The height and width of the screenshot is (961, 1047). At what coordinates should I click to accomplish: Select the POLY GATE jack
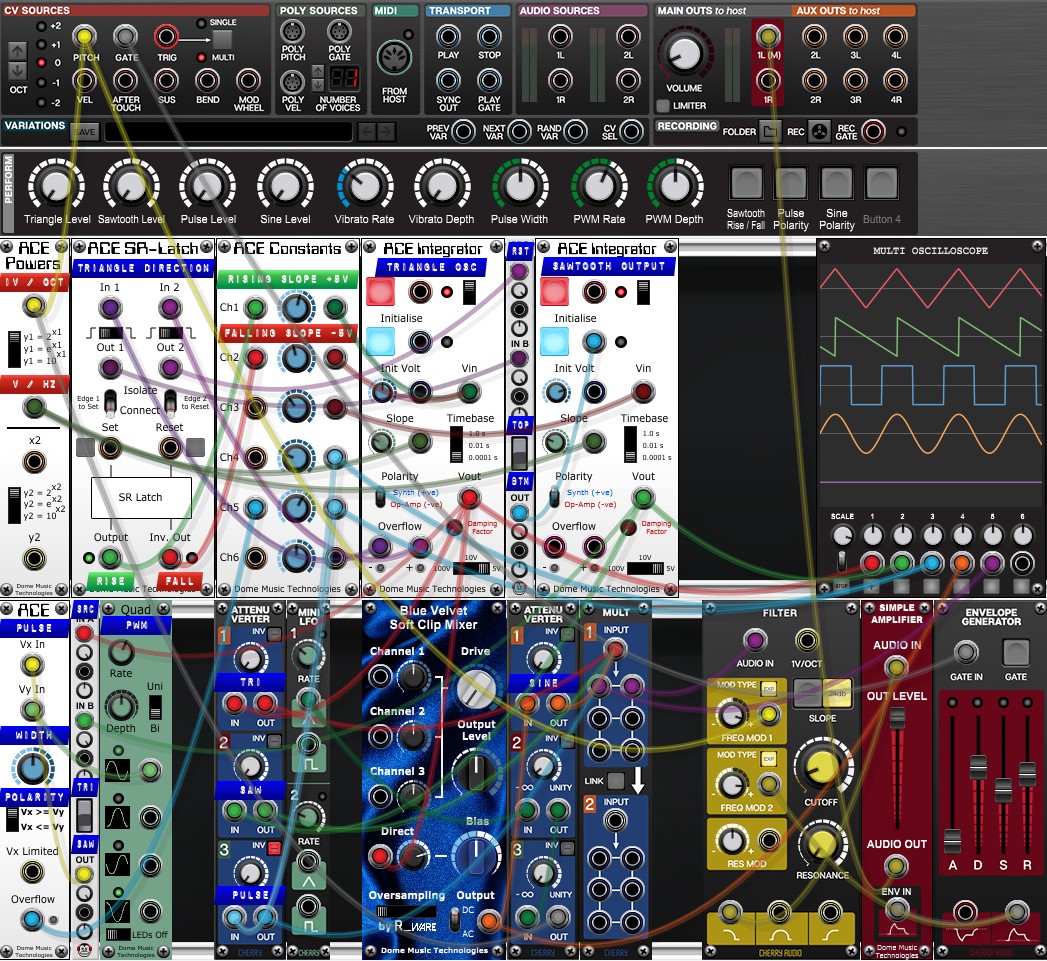(339, 31)
